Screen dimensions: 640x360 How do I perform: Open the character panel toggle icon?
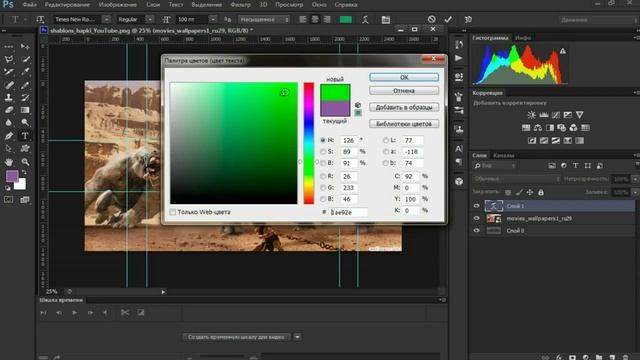tap(385, 19)
